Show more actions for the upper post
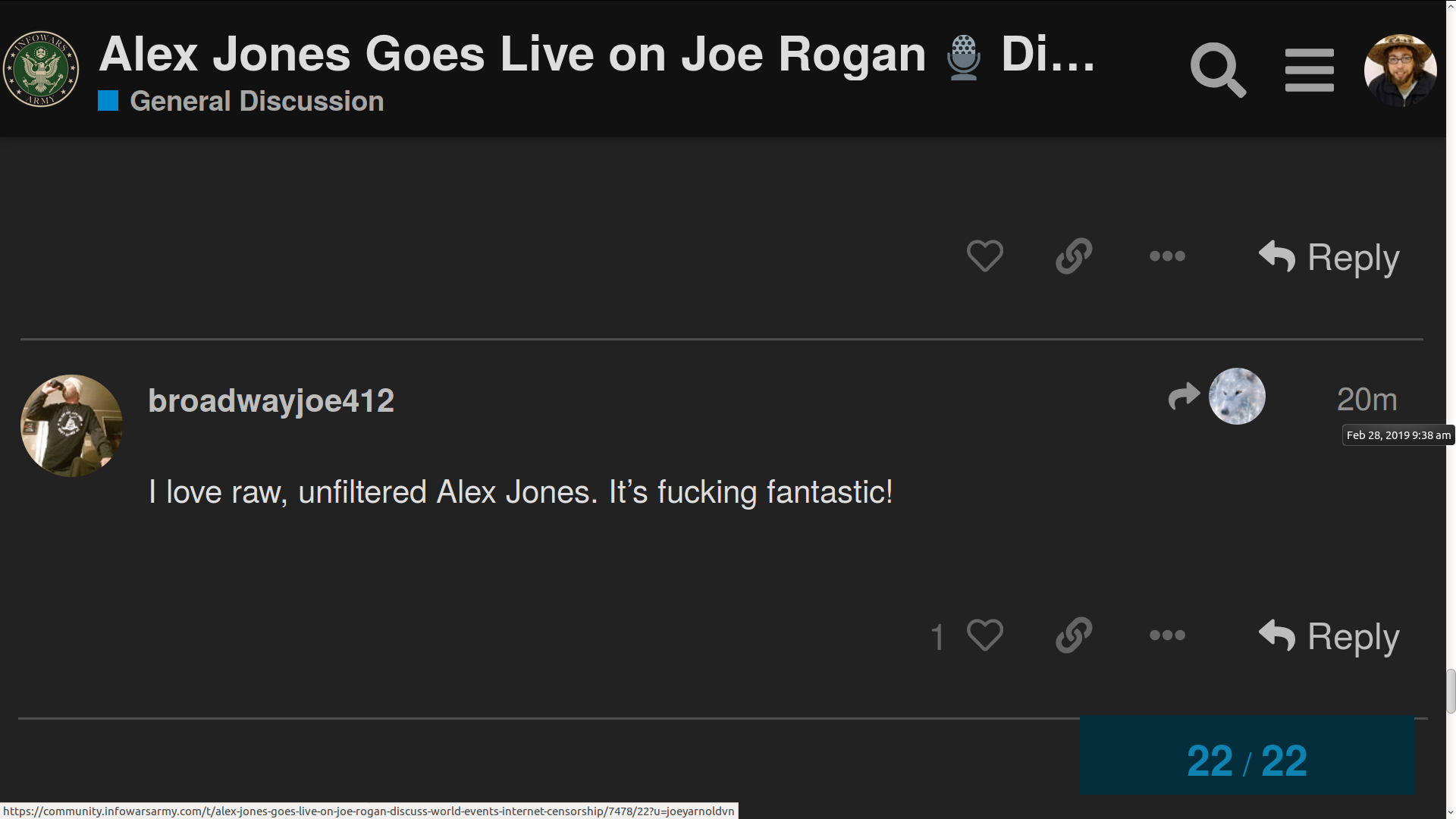The height and width of the screenshot is (819, 1456). click(x=1167, y=256)
